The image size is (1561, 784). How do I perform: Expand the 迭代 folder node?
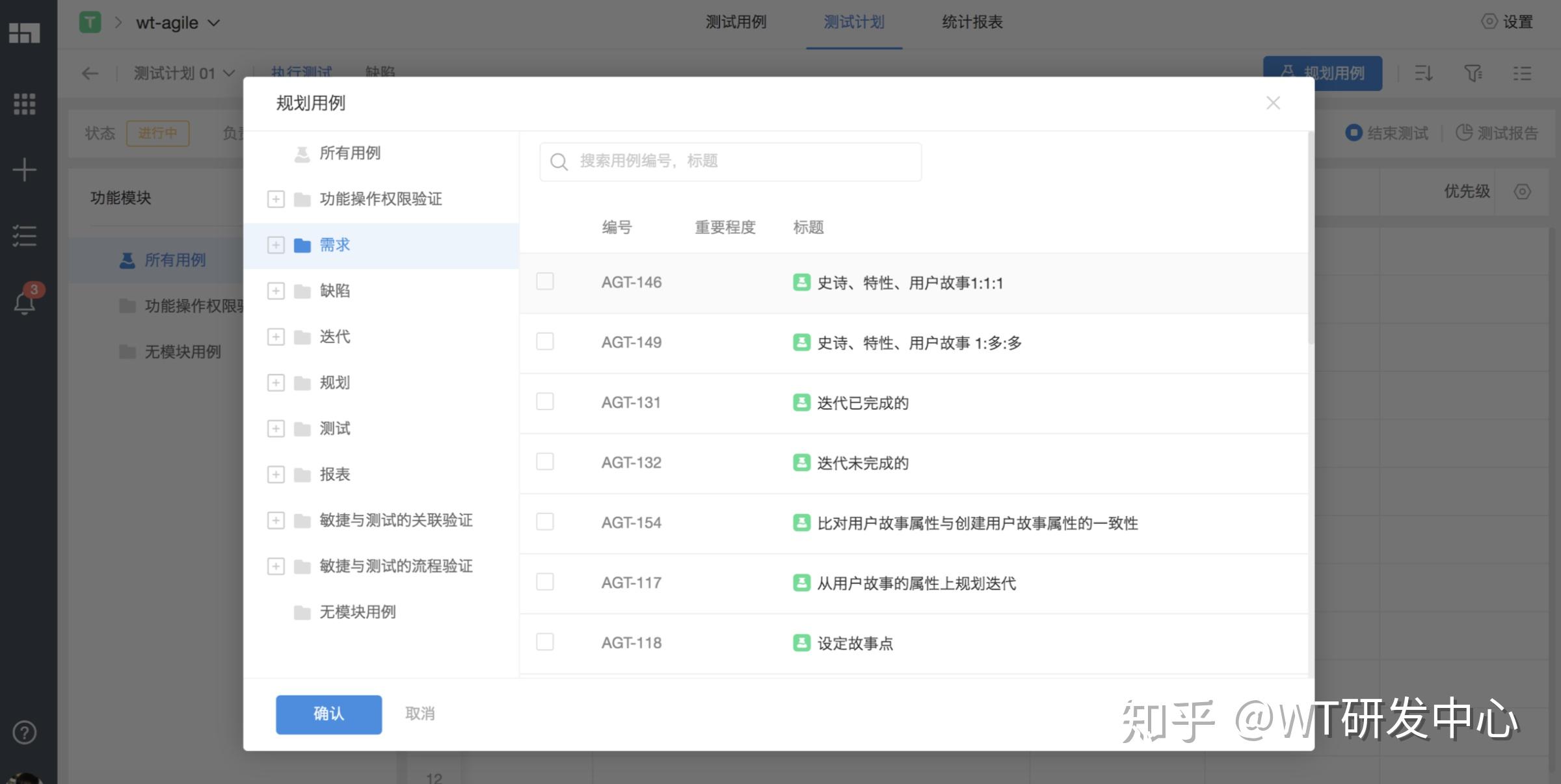coord(276,337)
